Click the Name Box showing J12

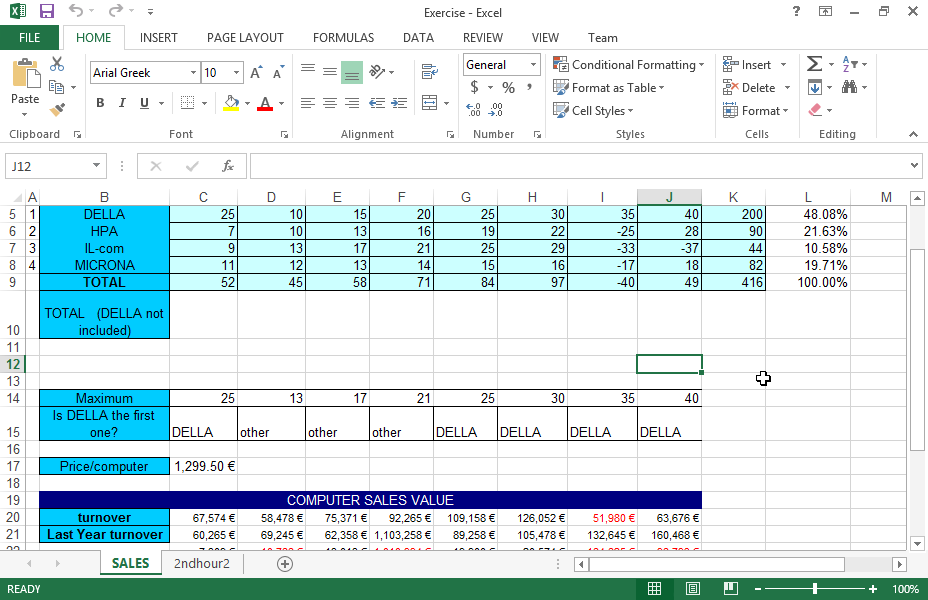click(x=48, y=166)
